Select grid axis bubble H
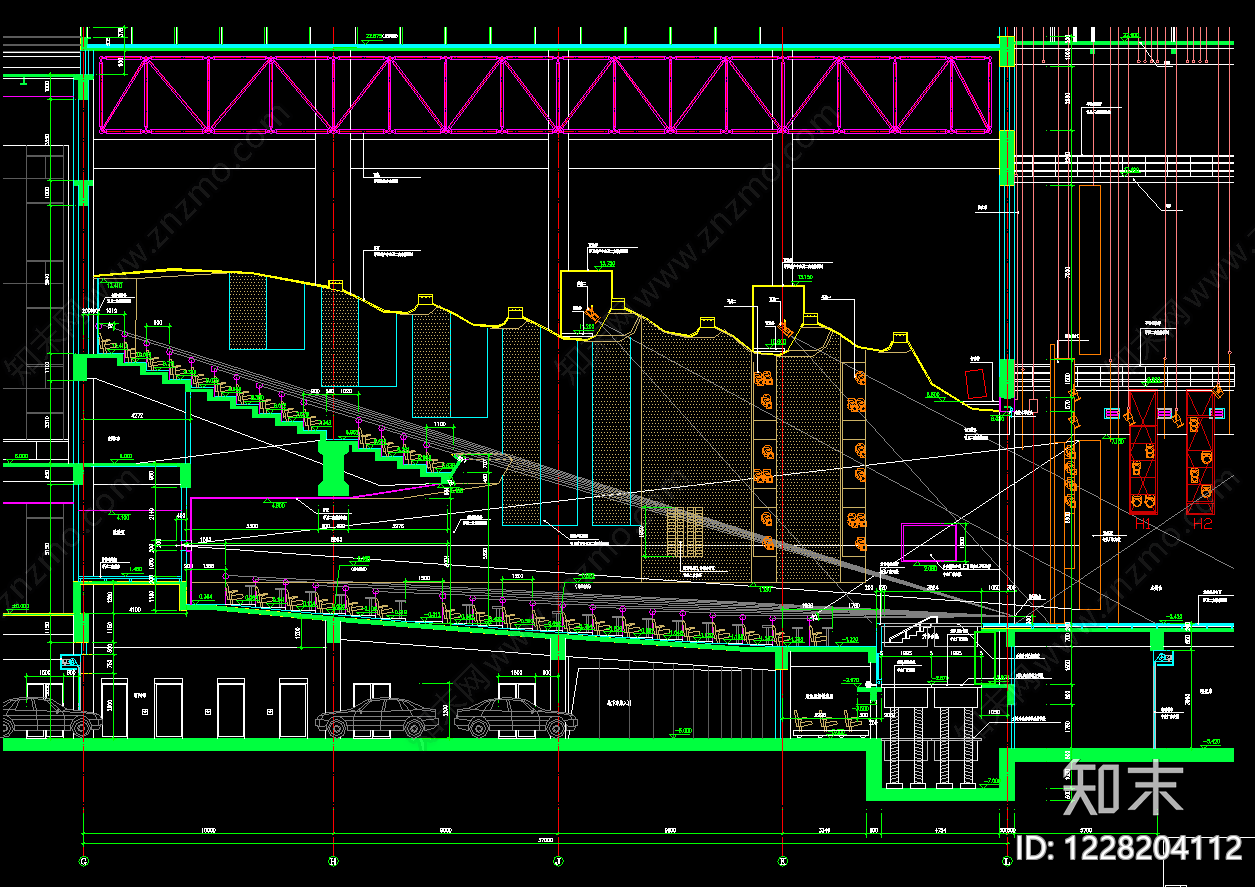Image resolution: width=1255 pixels, height=887 pixels. [333, 860]
